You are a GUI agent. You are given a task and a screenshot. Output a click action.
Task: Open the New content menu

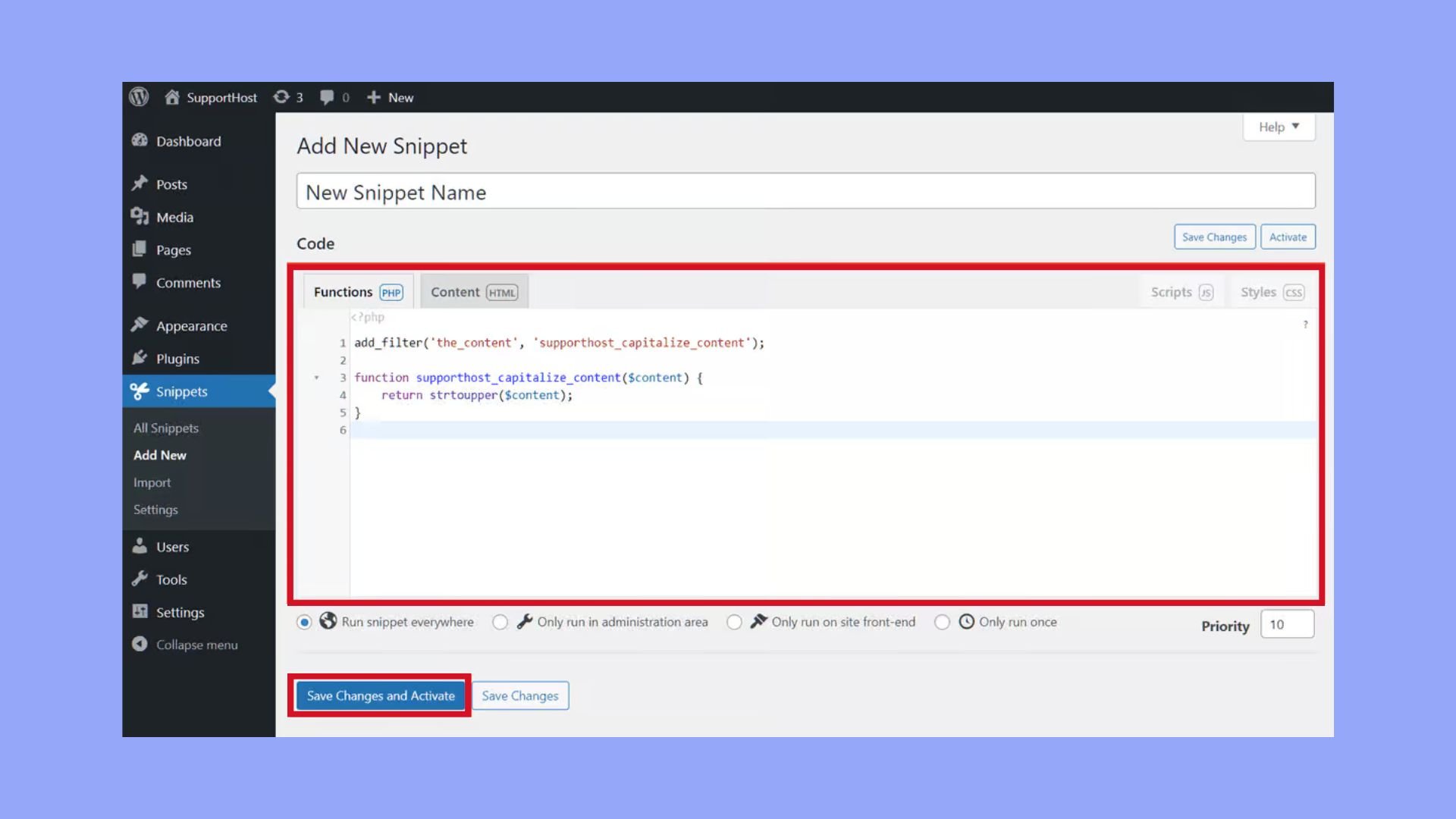coord(391,97)
